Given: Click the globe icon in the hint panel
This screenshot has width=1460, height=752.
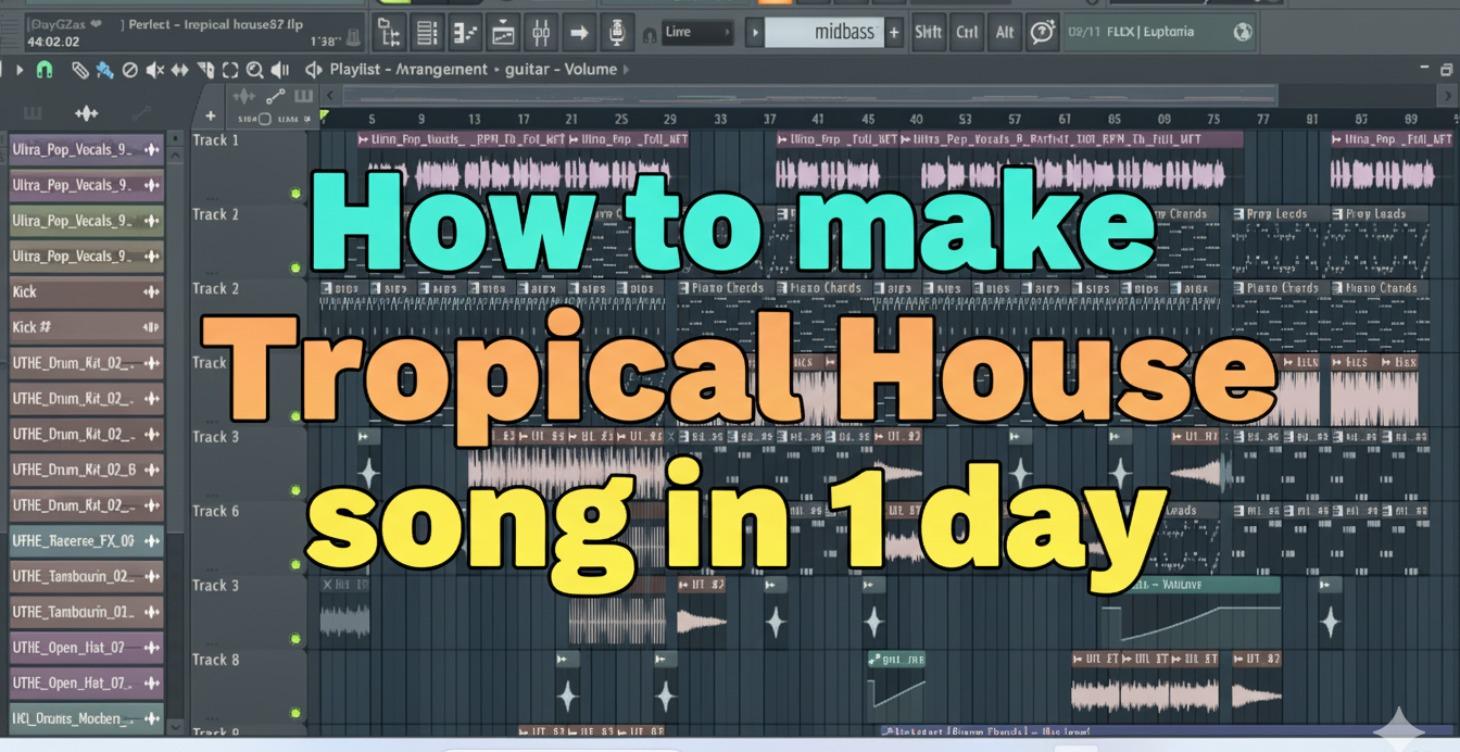Looking at the screenshot, I should [x=1243, y=32].
